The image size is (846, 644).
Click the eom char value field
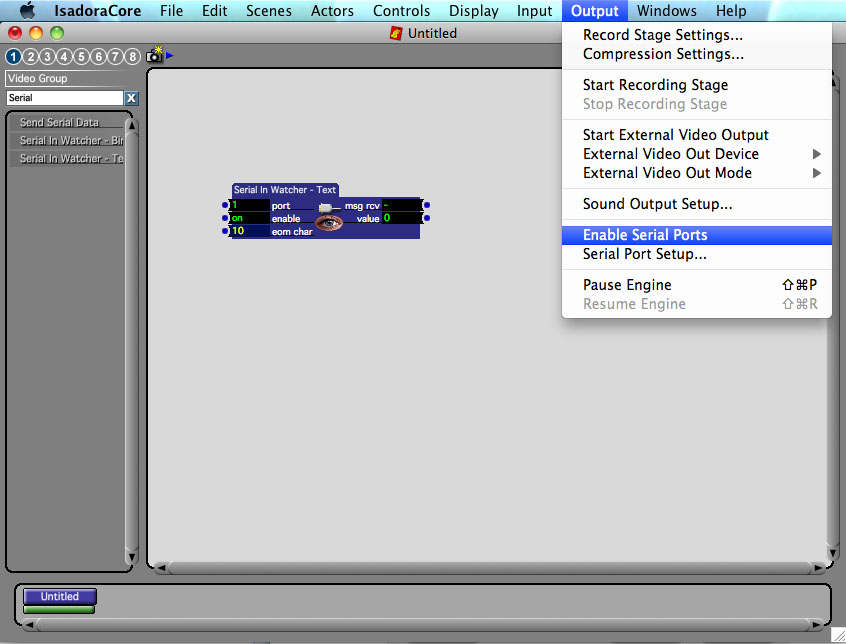(x=249, y=231)
